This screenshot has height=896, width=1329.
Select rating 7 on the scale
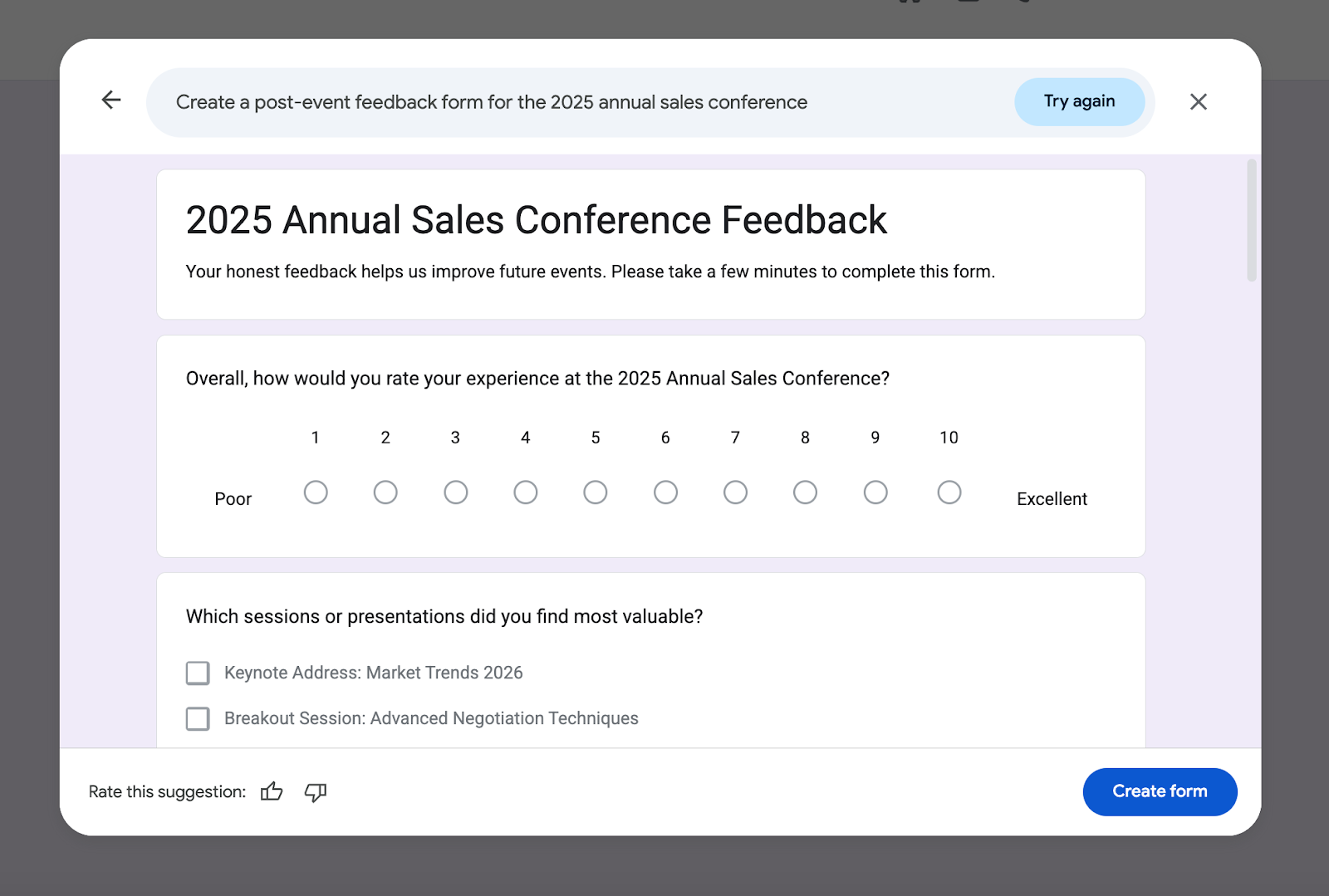tap(735, 492)
